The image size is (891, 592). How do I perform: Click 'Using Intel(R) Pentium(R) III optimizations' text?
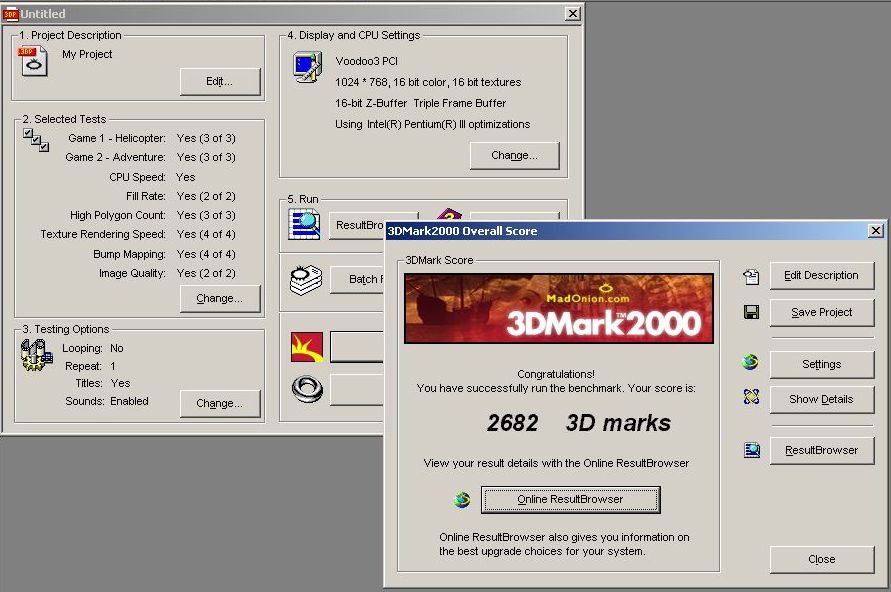(x=432, y=124)
